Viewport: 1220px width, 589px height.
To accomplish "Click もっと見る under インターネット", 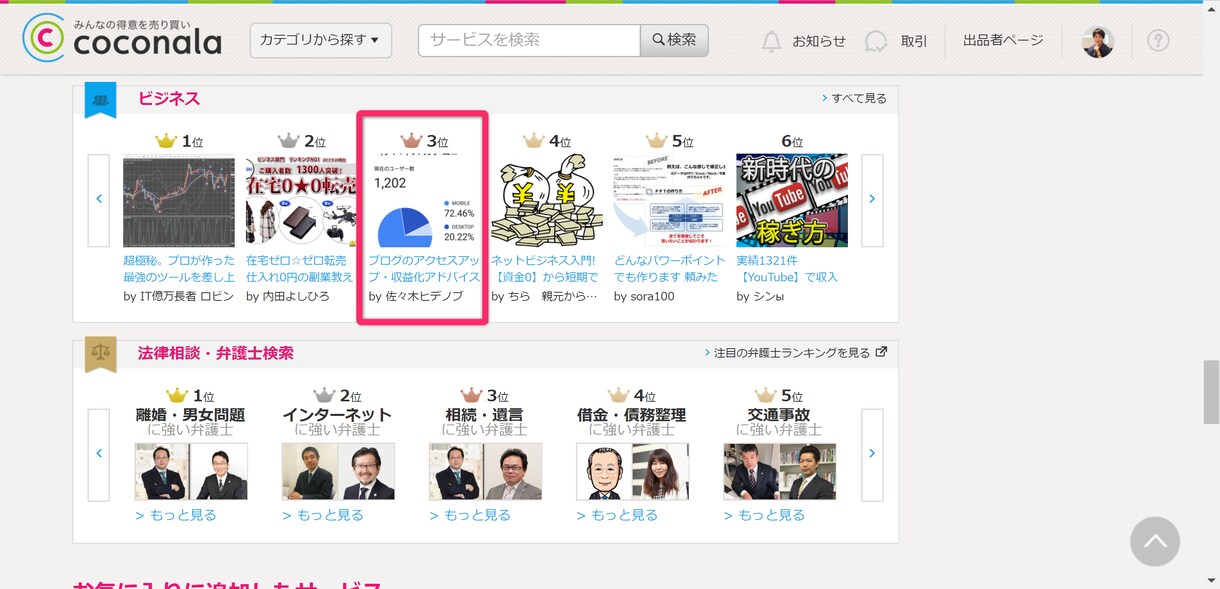I will click(x=323, y=515).
